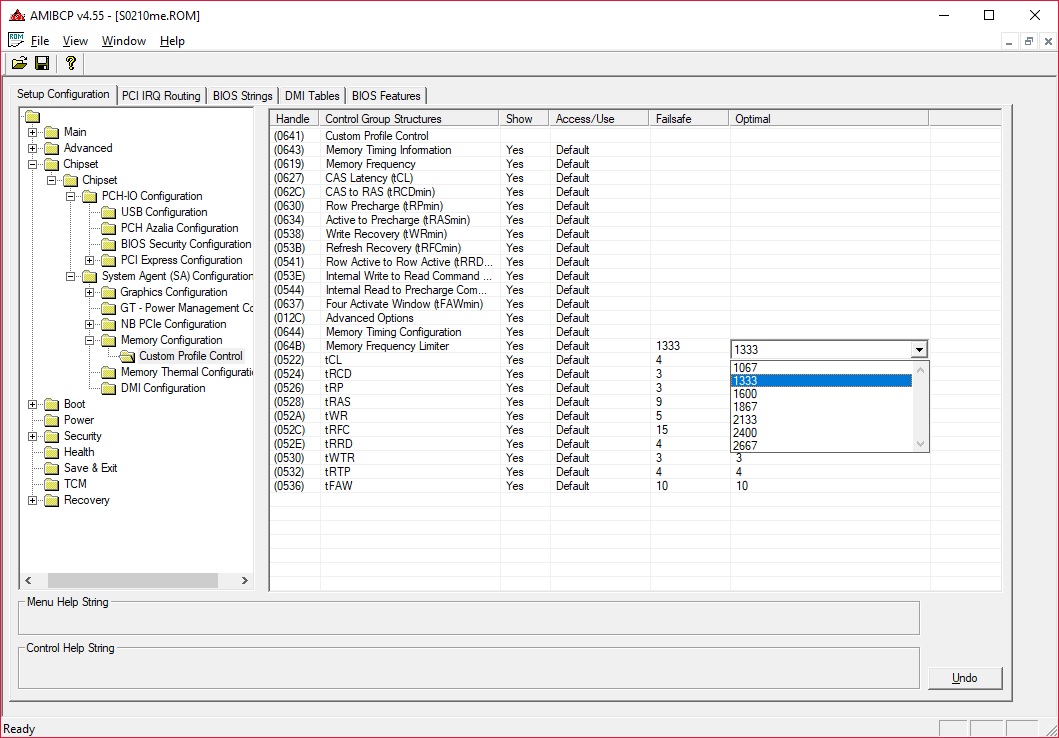
Task: Choose 2667 in the frequency dropdown list
Action: click(821, 446)
